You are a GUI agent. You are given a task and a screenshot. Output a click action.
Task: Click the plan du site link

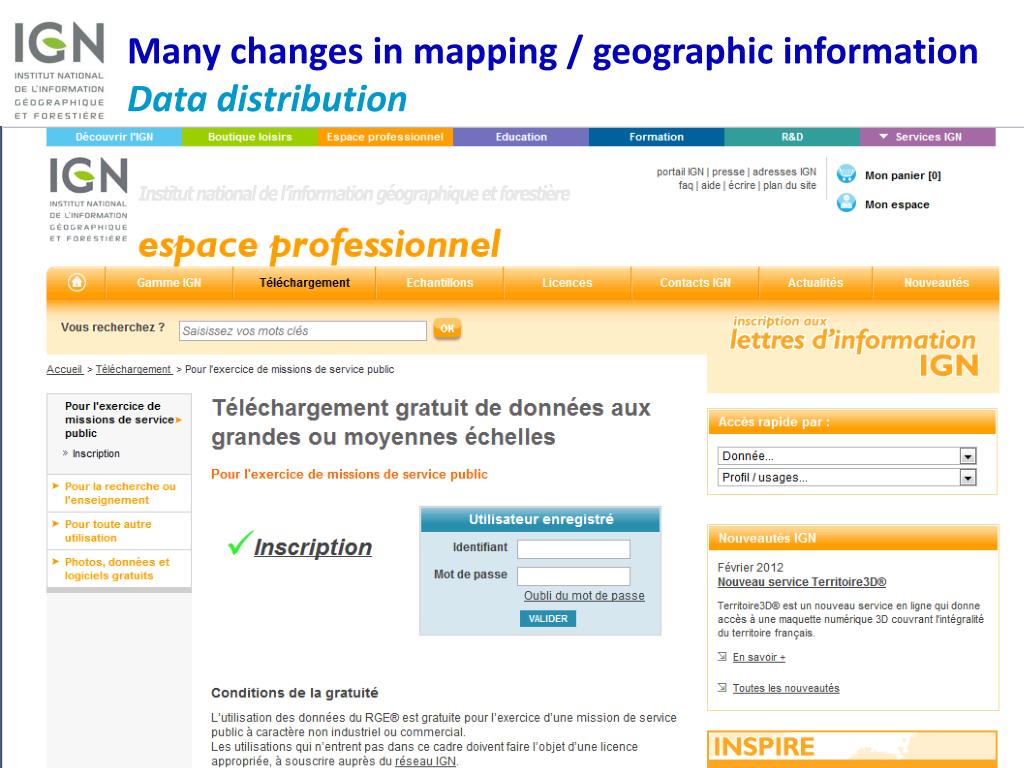click(x=790, y=185)
